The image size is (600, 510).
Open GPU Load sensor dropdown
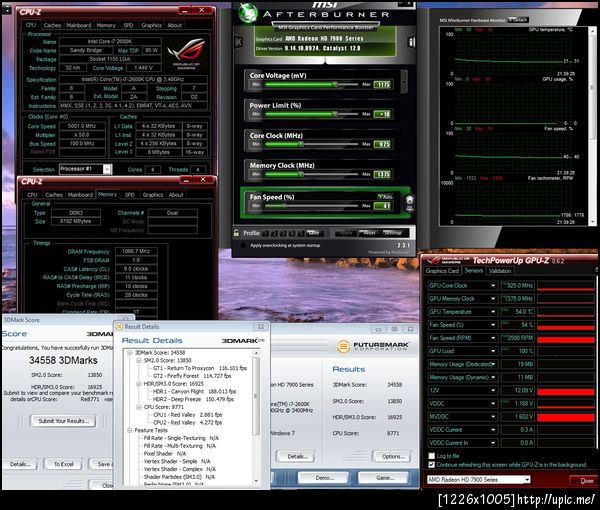coord(493,351)
